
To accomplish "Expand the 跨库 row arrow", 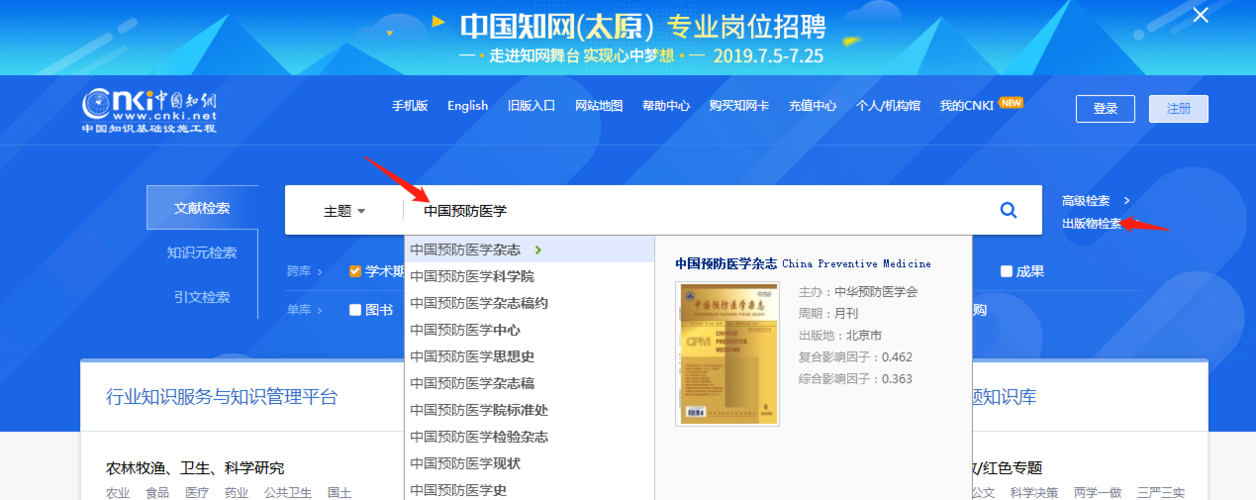I will (x=320, y=272).
